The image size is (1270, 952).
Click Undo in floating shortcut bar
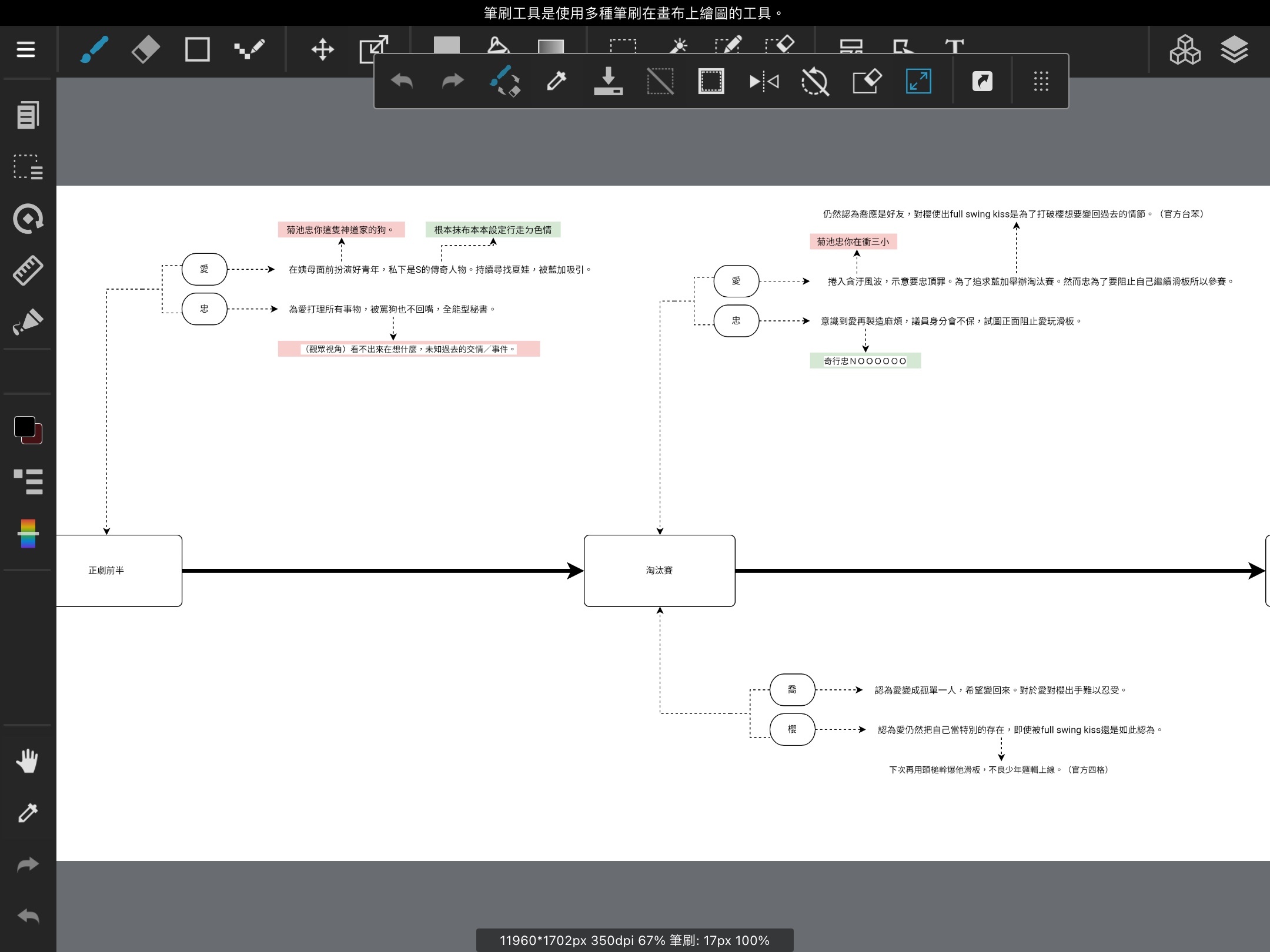[402, 81]
